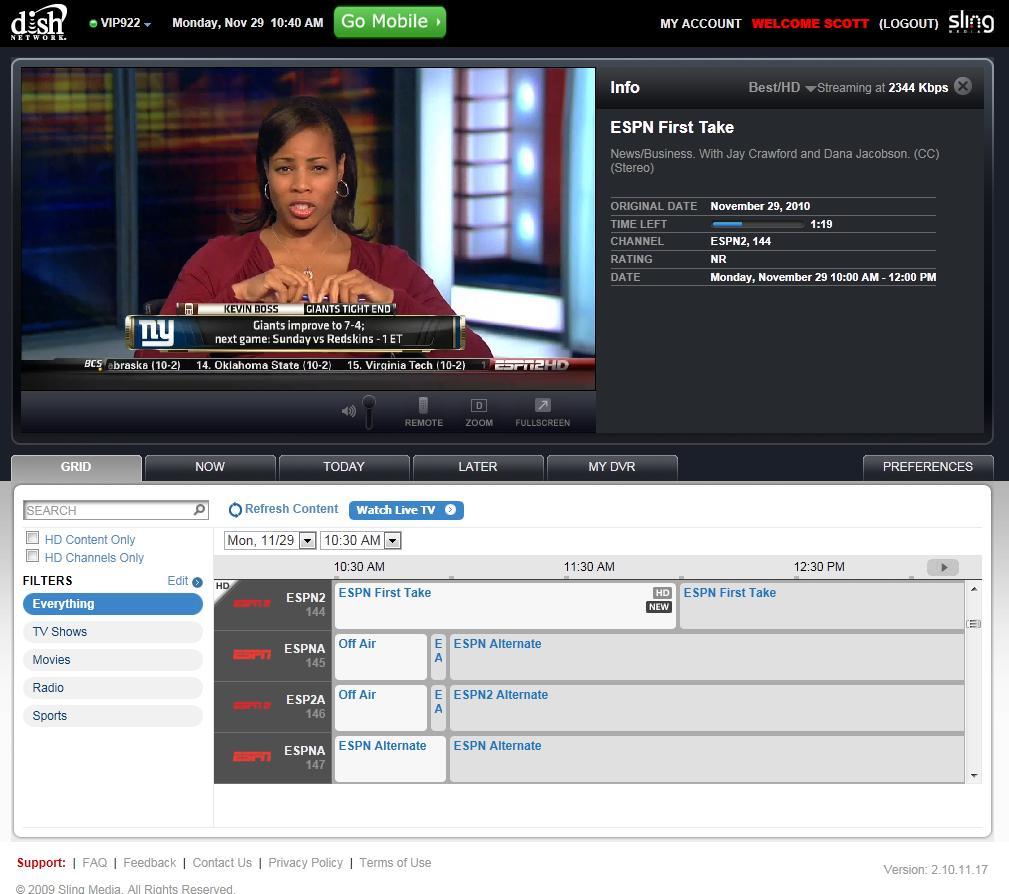Click the ESPNA 145 channel logo

252,655
